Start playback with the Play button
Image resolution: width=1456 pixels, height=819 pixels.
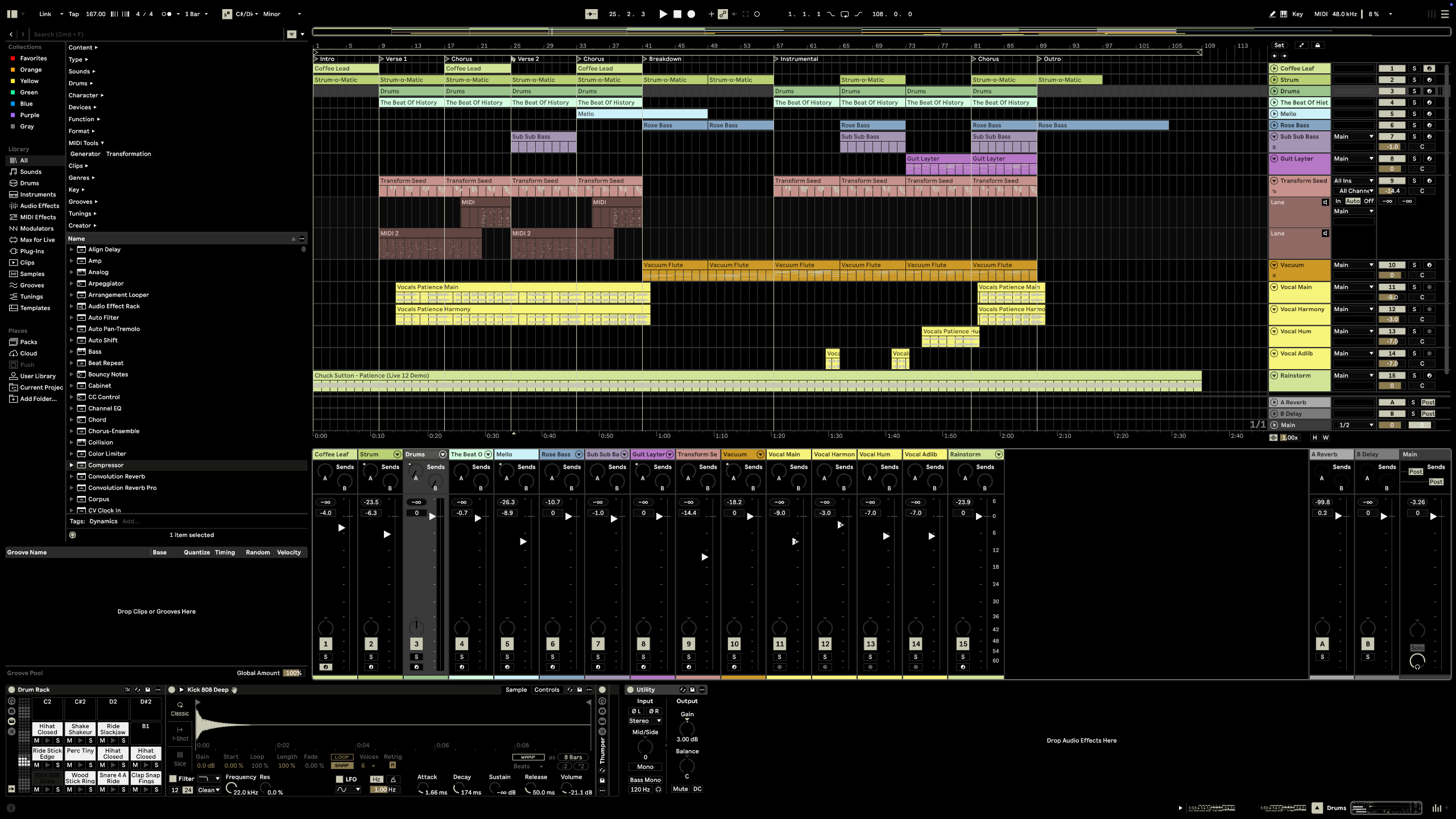[x=663, y=14]
